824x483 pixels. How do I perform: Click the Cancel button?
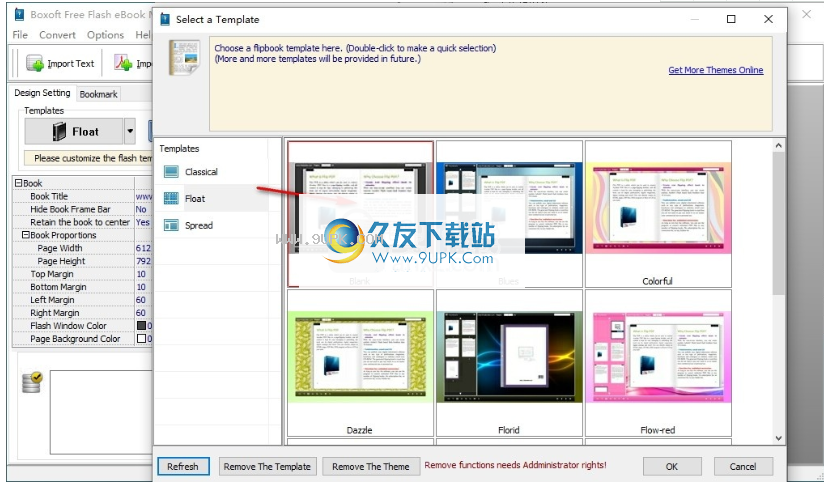coord(743,466)
